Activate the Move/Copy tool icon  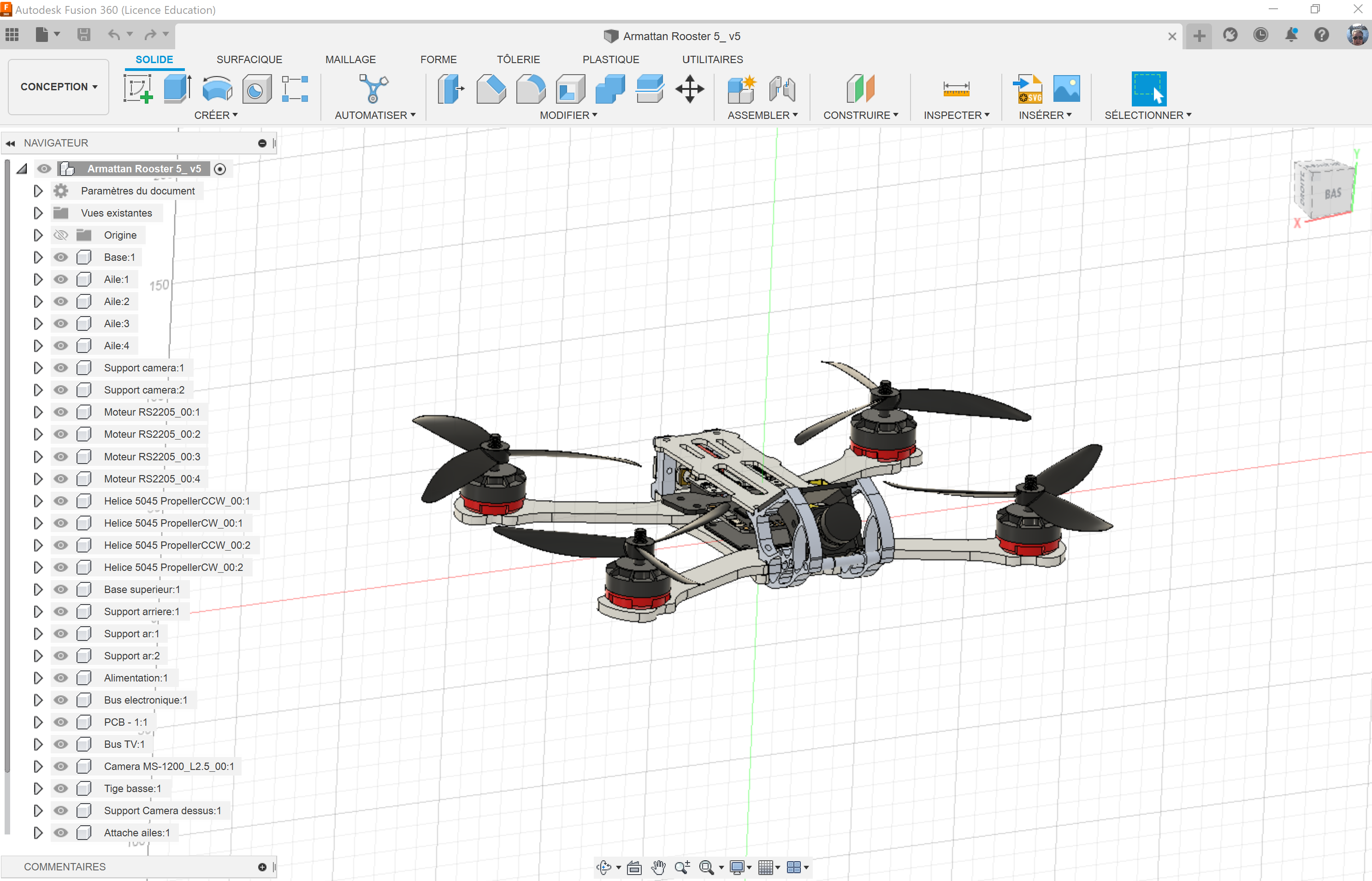pos(690,88)
